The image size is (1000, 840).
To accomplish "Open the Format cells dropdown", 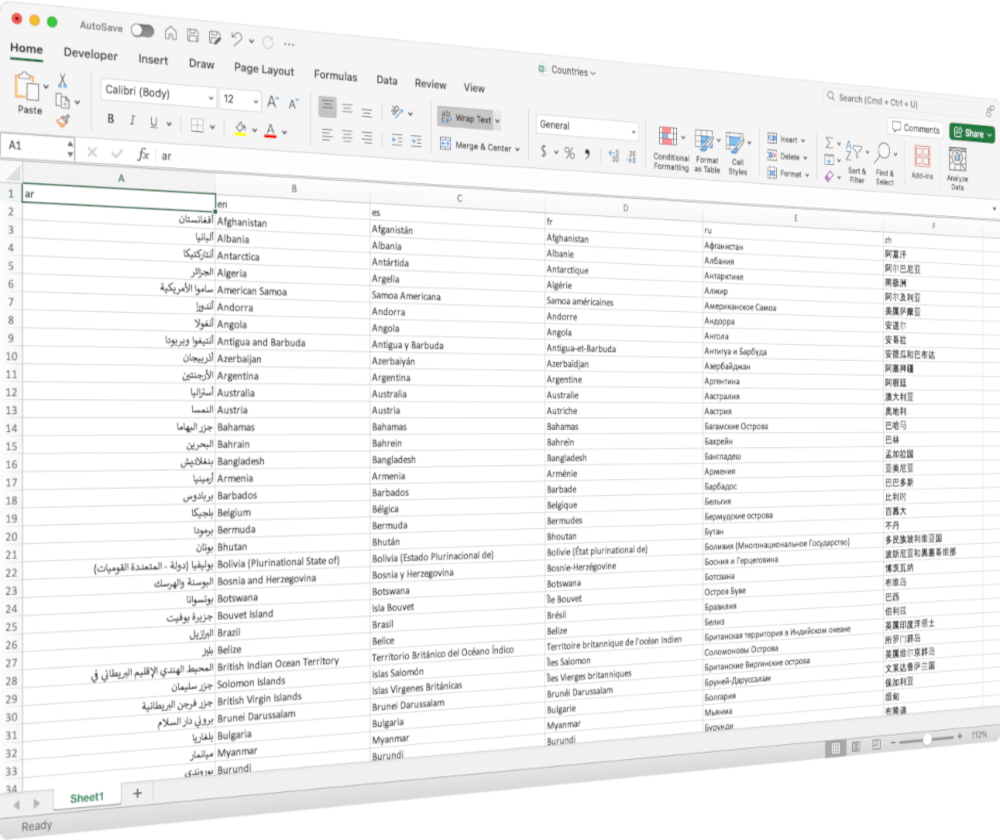I will [x=788, y=173].
